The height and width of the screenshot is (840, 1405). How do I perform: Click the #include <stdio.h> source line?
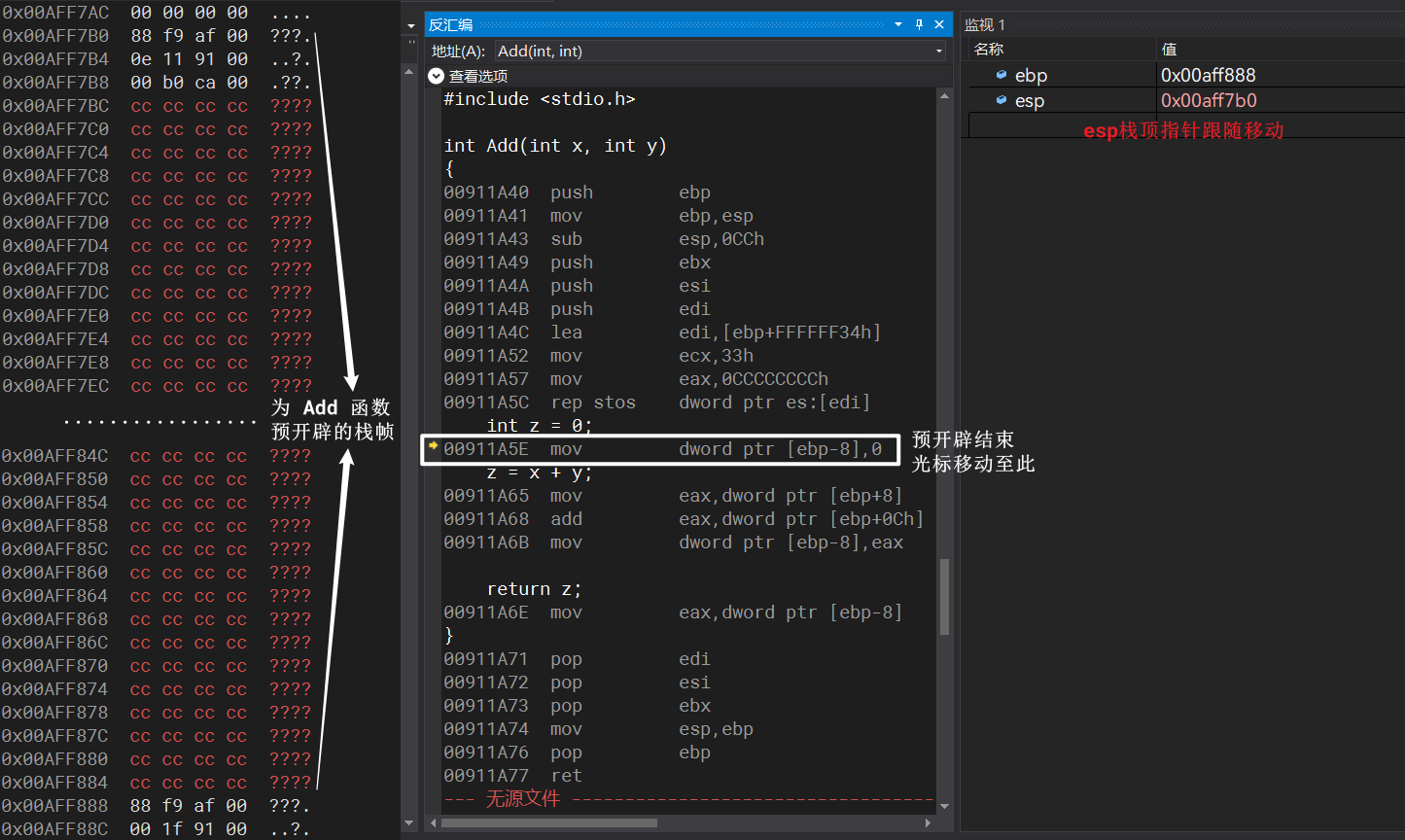coord(540,99)
